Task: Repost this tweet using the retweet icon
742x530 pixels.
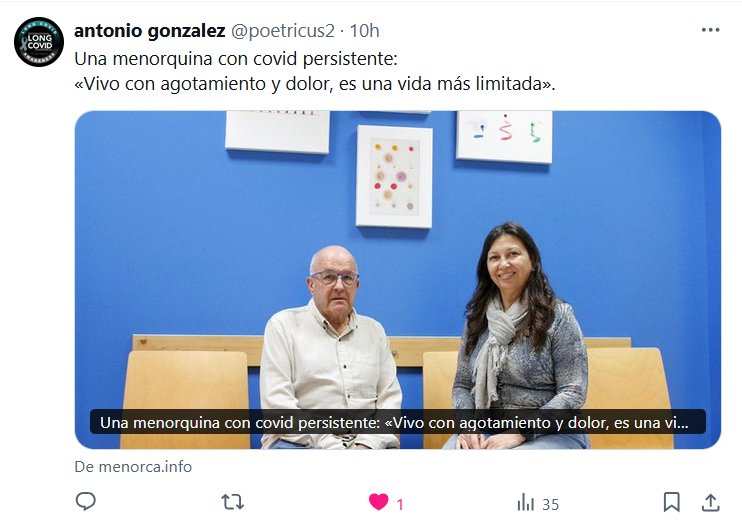Action: (x=232, y=502)
